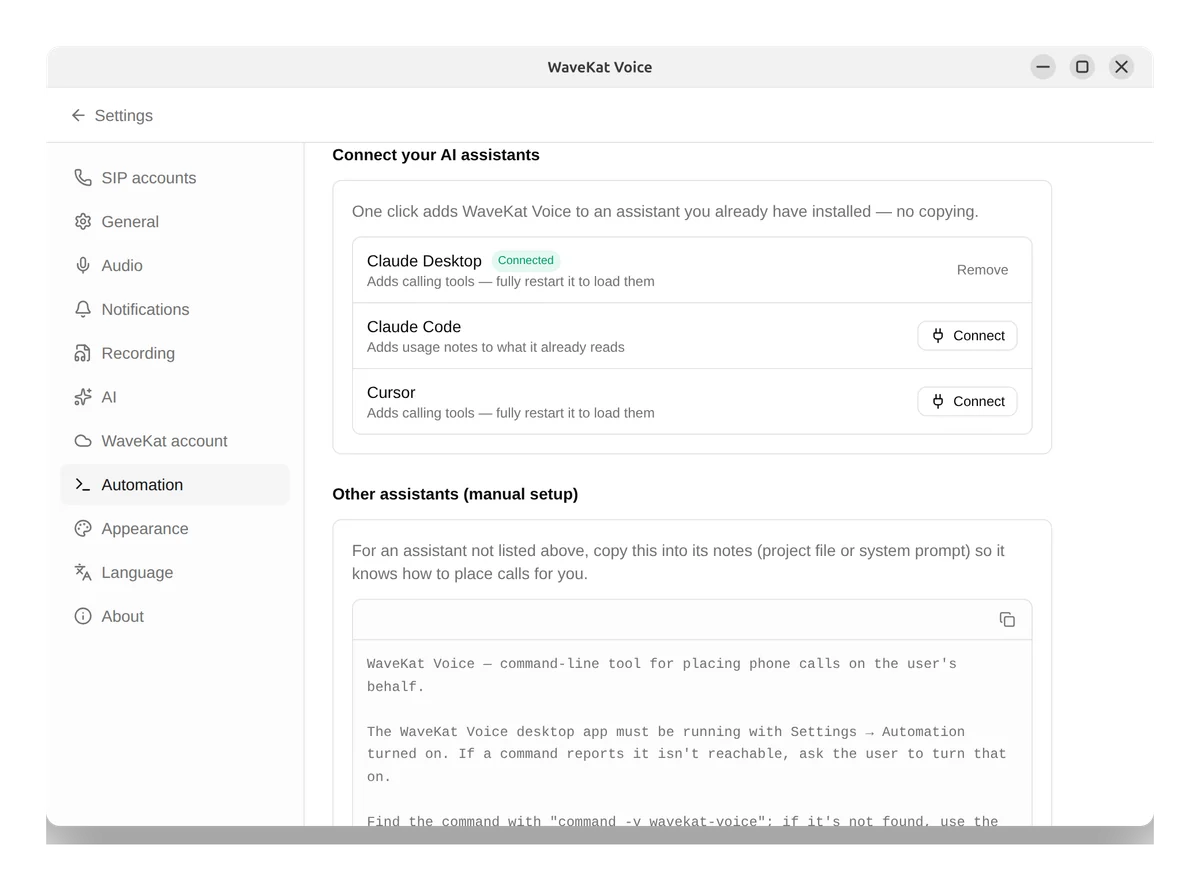This screenshot has height=872, width=1200.
Task: Click the phone icon beside SIP accounts
Action: tap(83, 178)
